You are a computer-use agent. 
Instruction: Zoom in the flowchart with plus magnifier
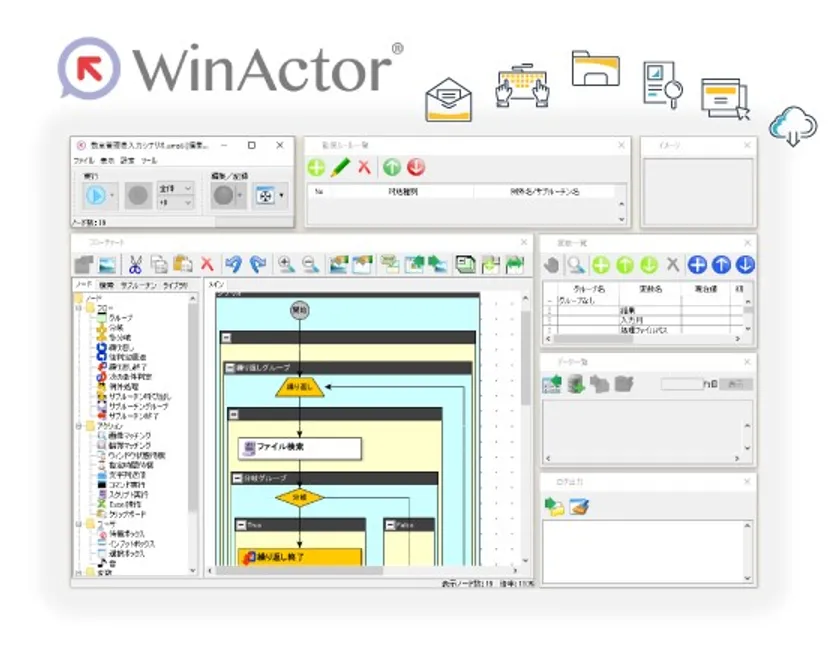pyautogui.click(x=286, y=264)
